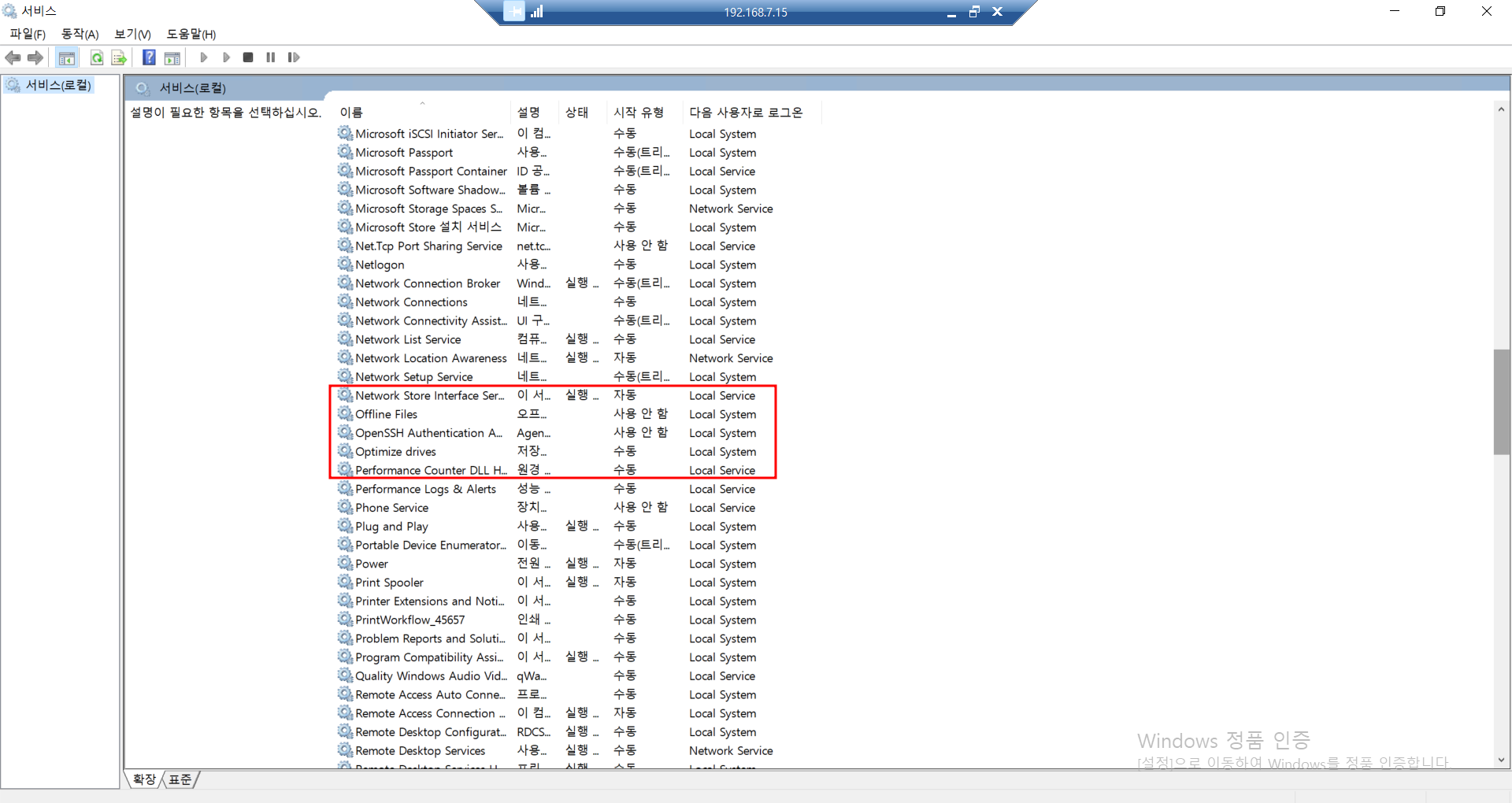Click the action pane toggle icon

click(x=172, y=57)
